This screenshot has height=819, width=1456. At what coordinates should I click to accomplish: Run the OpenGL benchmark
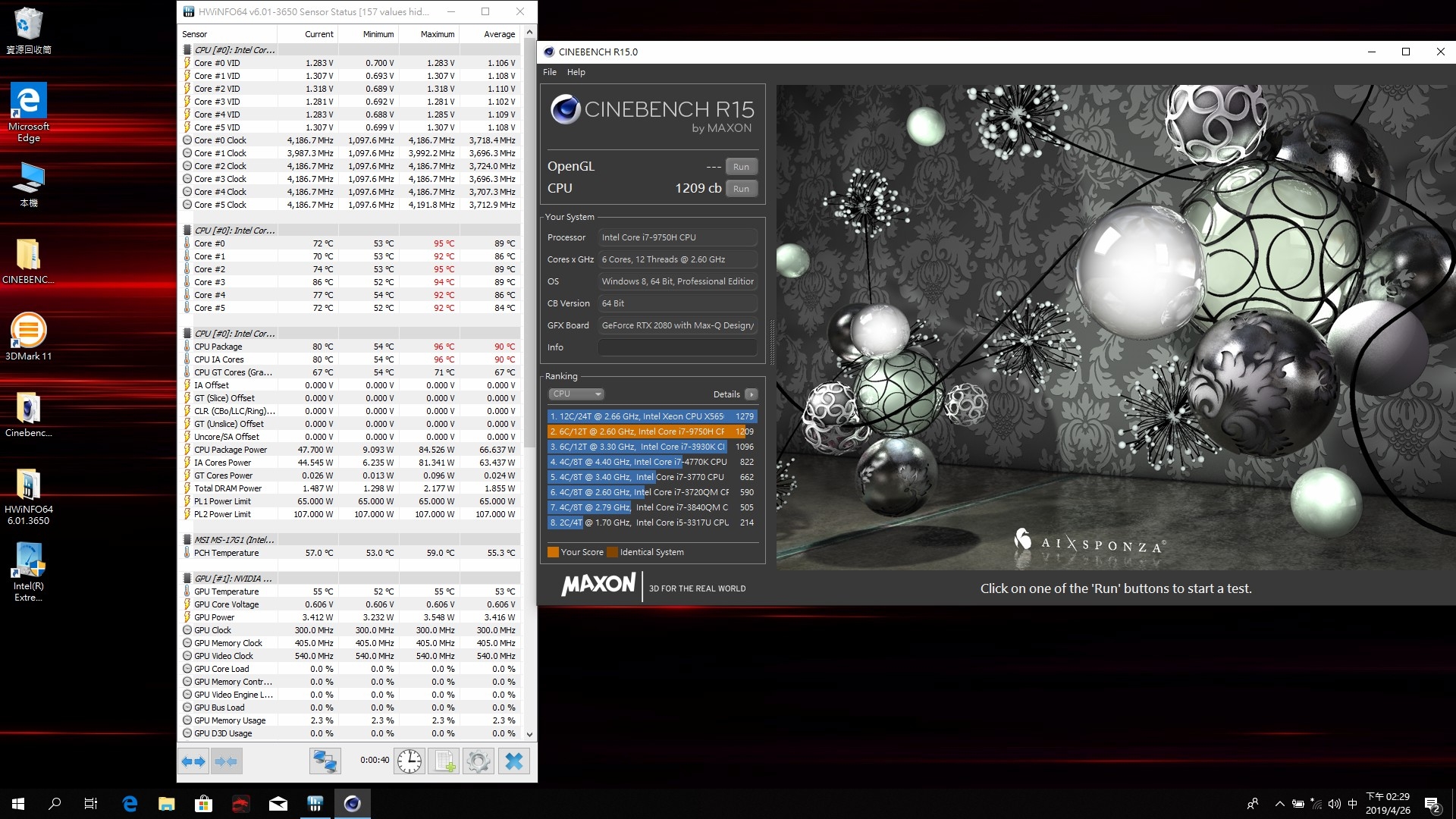(741, 167)
